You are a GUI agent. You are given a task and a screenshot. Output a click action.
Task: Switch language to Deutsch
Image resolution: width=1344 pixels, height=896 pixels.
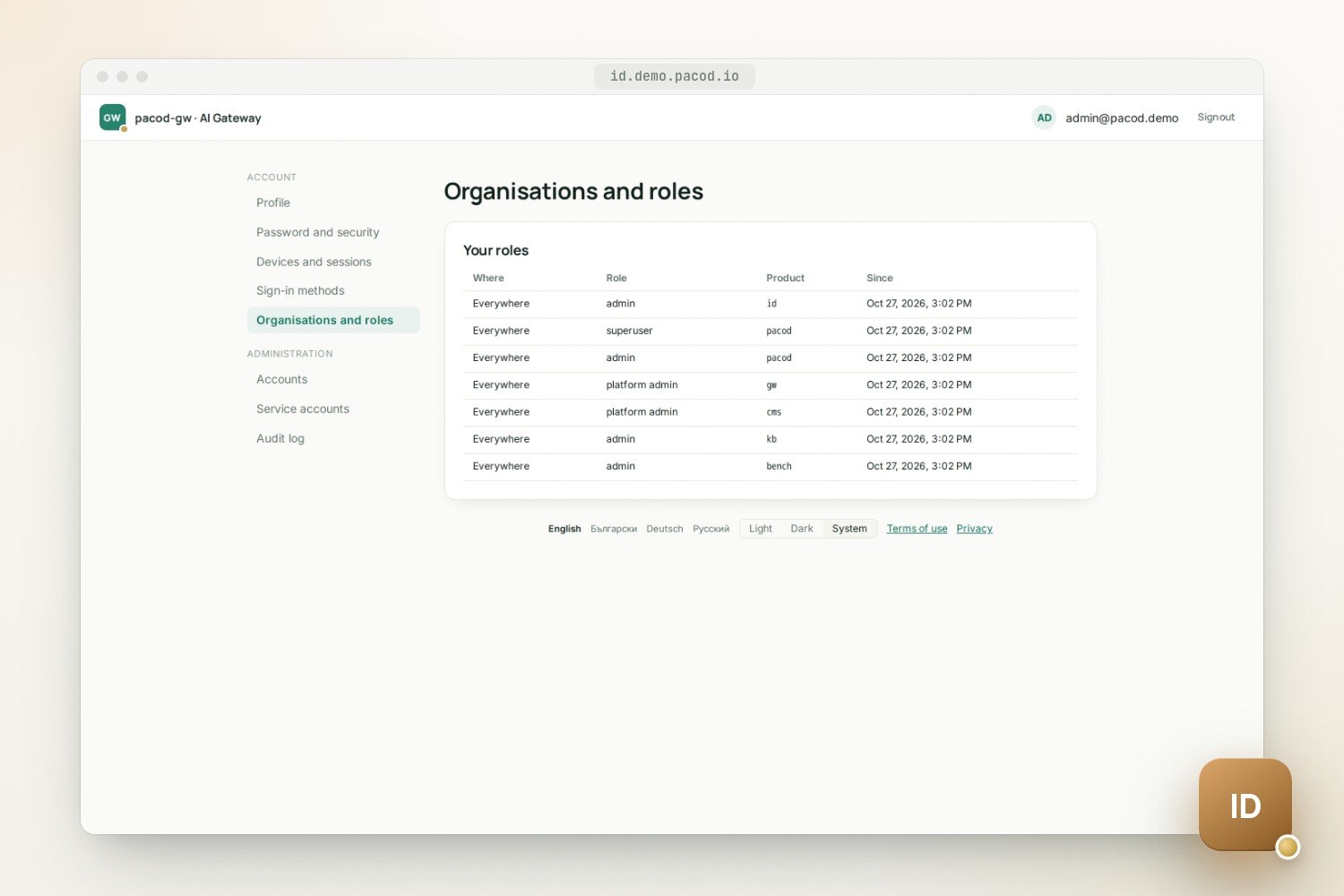tap(665, 529)
